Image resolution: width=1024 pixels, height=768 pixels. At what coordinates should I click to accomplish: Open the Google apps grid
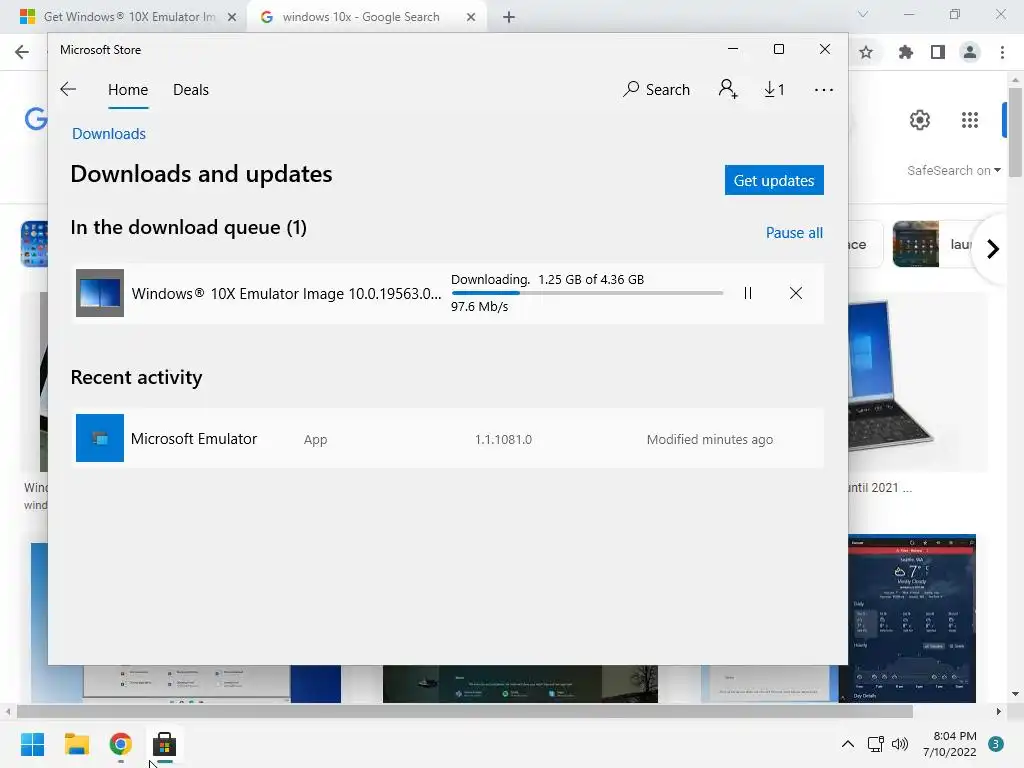(970, 120)
